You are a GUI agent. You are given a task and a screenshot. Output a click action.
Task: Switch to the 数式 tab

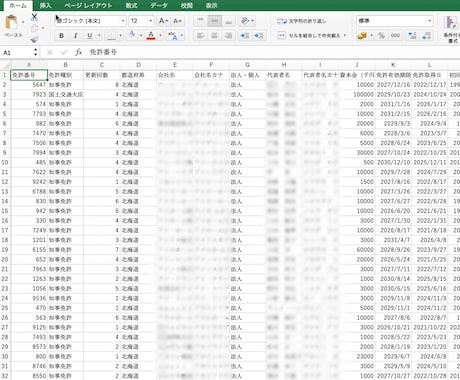[131, 5]
